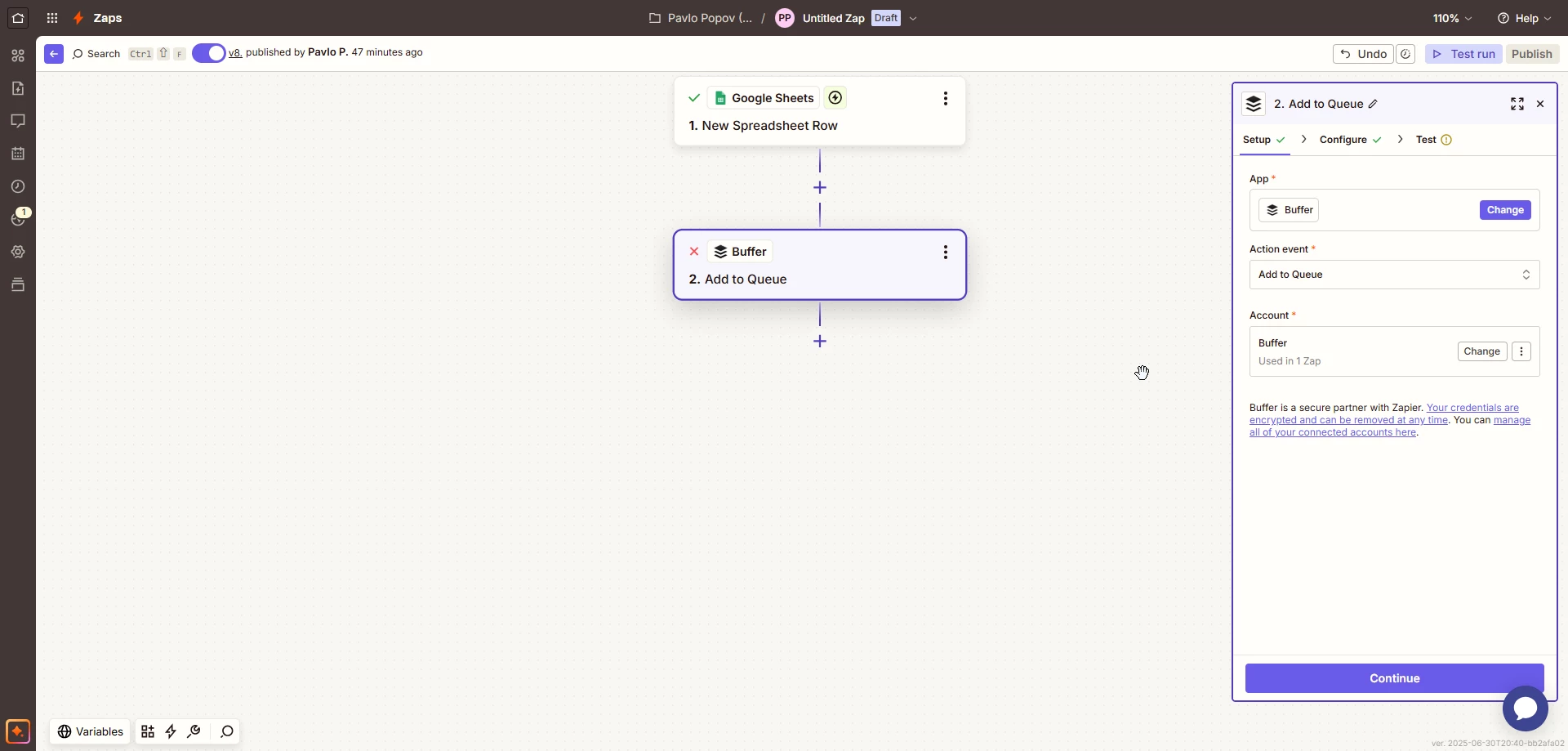Screen dimensions: 1568x751
Task: Click the trigger bolt icon on Google Sheets step
Action: (835, 98)
